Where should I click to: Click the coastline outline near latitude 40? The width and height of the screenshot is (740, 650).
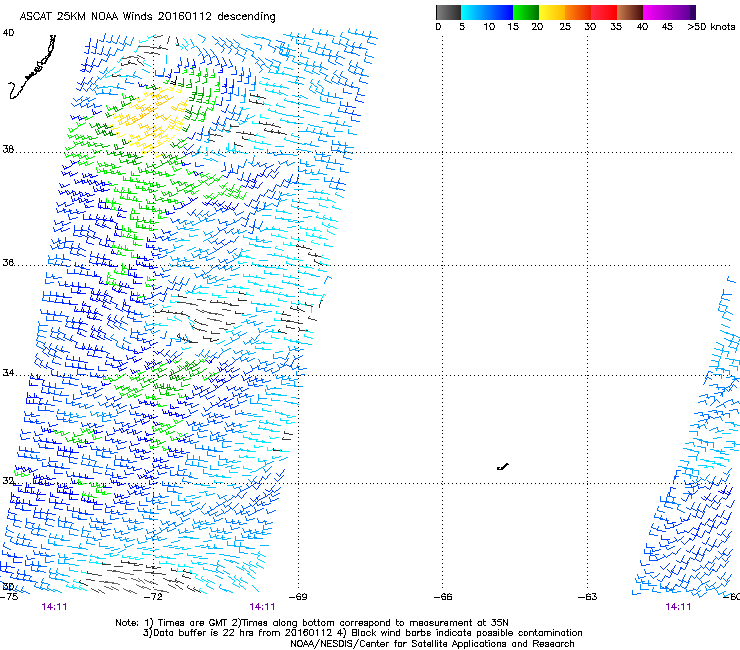point(32,67)
